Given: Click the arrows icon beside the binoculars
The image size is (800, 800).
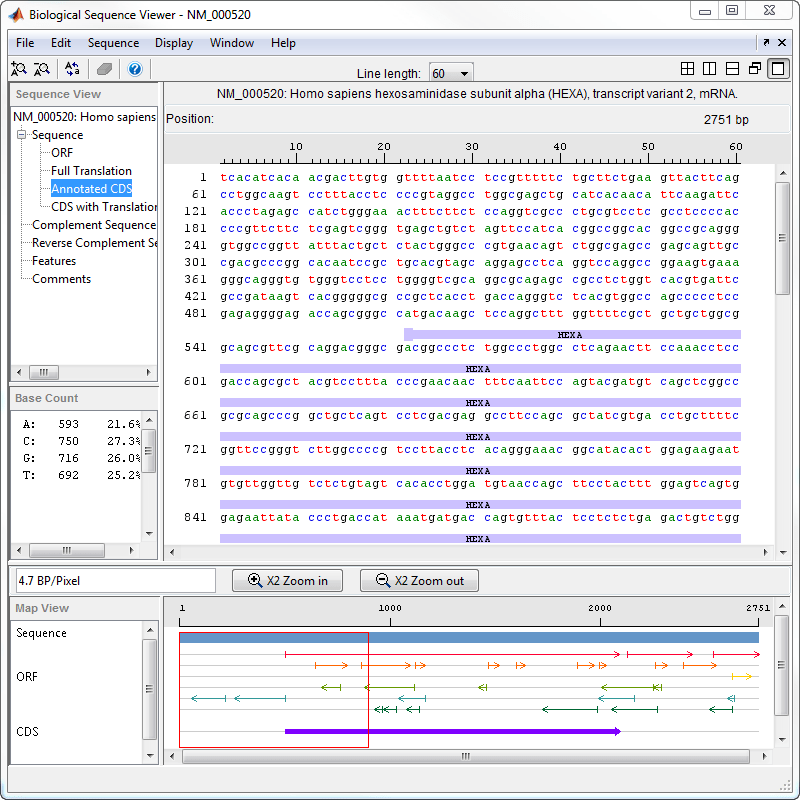Looking at the screenshot, I should point(72,69).
